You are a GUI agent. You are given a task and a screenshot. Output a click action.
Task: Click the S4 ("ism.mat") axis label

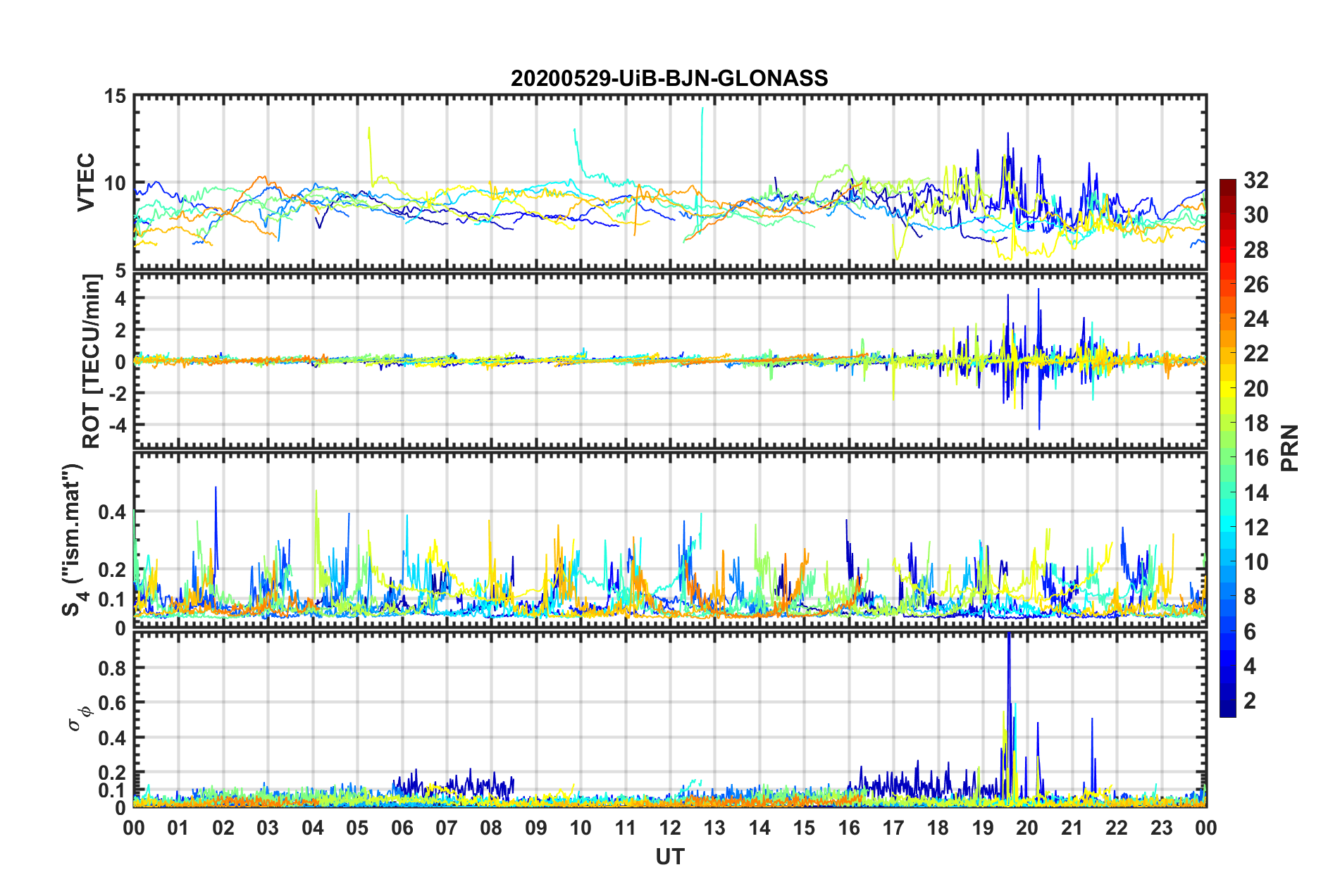[74, 540]
